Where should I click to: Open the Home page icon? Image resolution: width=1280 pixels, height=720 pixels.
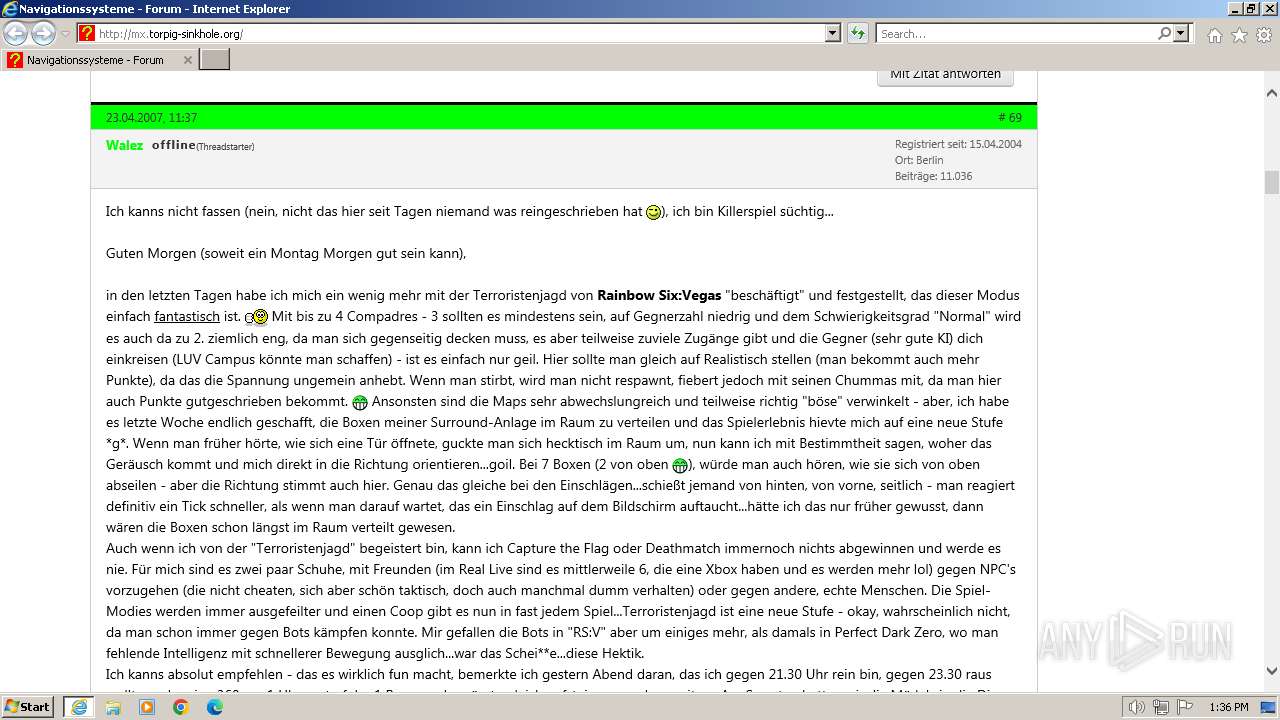coord(1214,35)
